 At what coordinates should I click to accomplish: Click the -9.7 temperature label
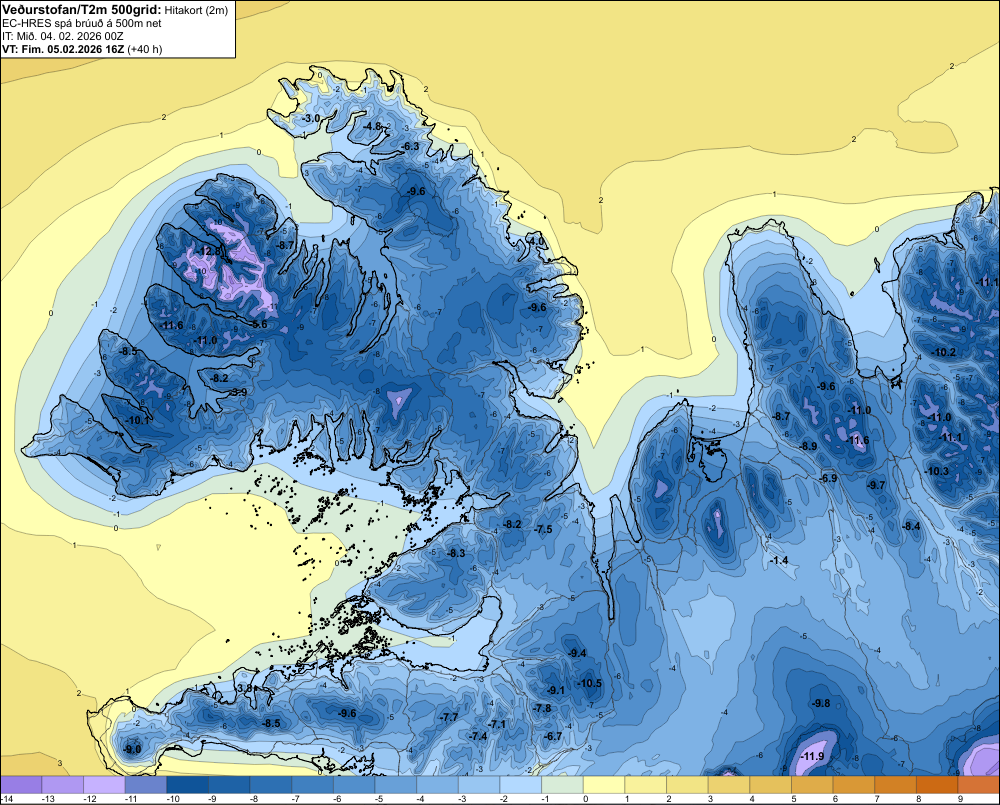(876, 485)
